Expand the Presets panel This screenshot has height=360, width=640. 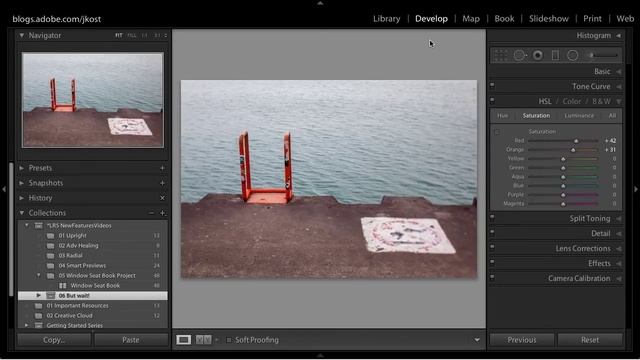pos(22,168)
